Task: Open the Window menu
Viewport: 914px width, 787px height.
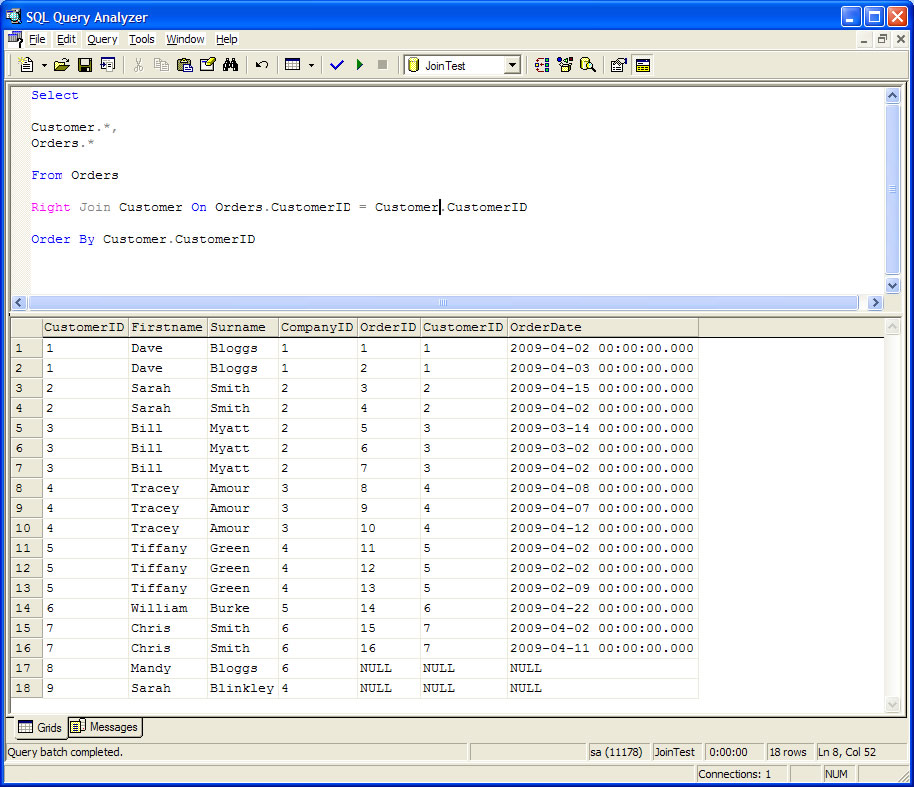Action: [x=185, y=39]
